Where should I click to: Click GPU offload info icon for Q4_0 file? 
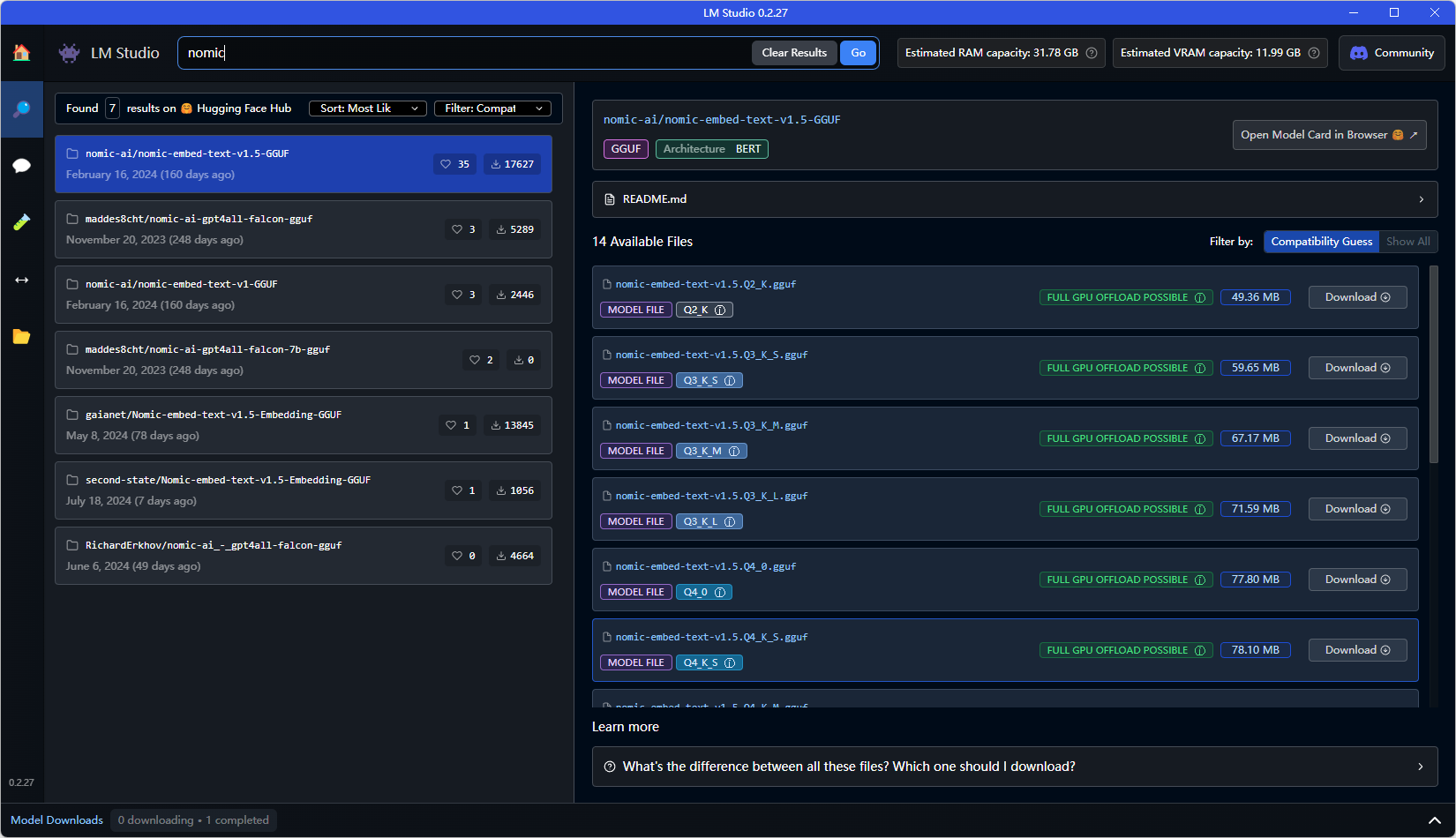click(x=1200, y=580)
